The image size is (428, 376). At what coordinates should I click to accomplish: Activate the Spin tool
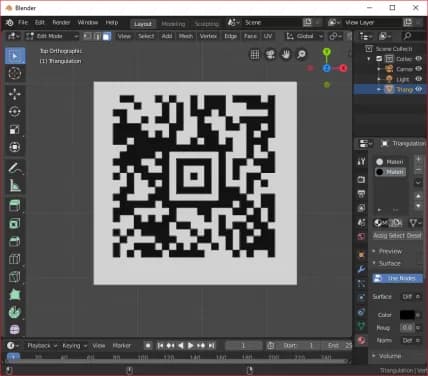pos(15,312)
